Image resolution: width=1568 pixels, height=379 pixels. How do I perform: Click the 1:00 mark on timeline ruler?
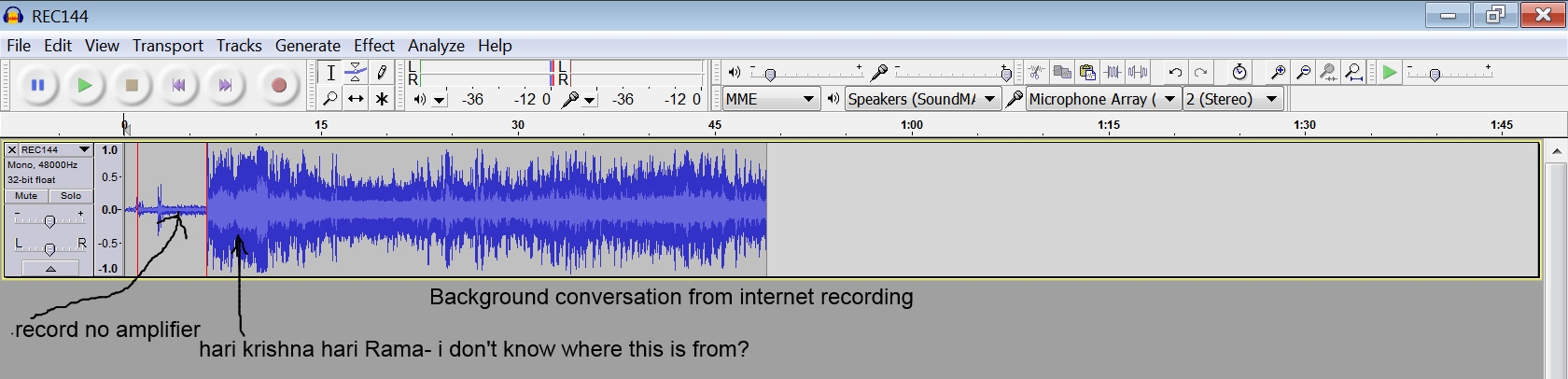[x=912, y=125]
